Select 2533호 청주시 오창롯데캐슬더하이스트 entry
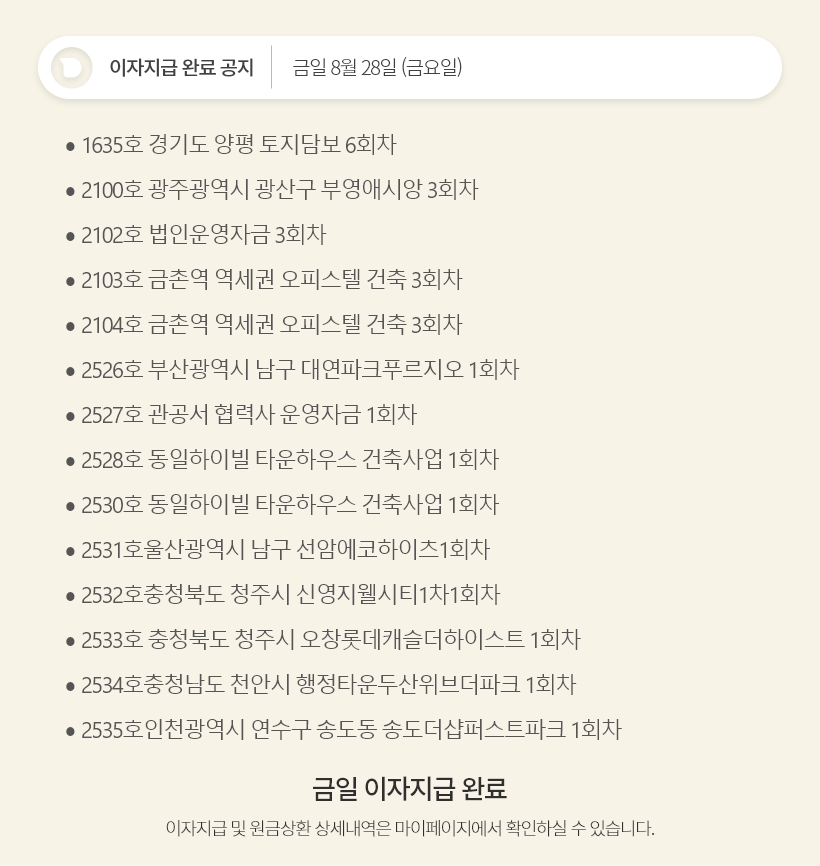This screenshot has height=866, width=820. [331, 640]
